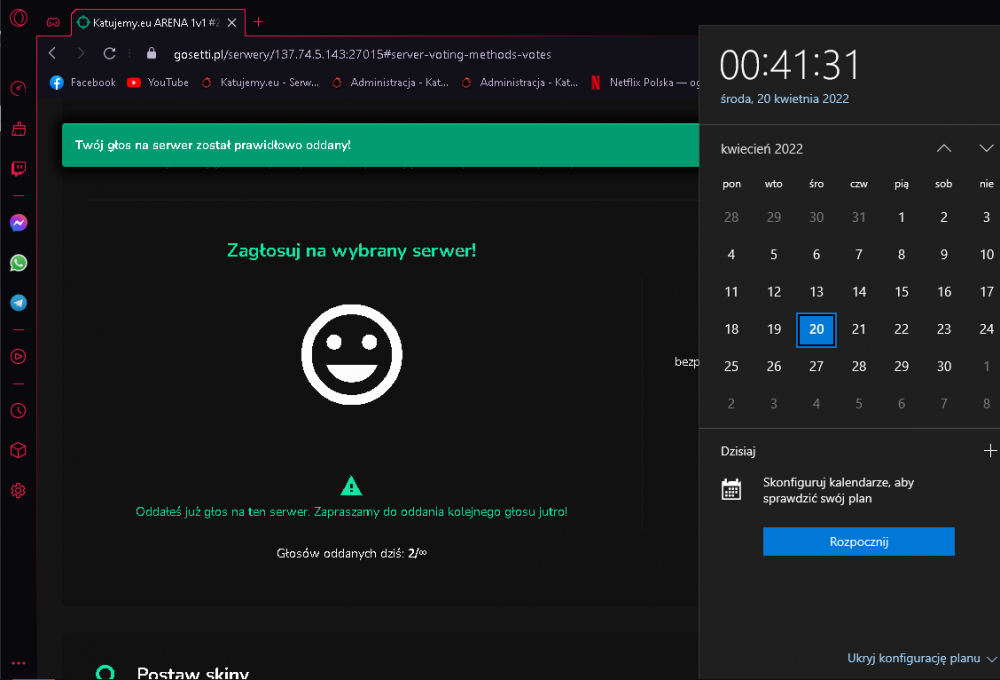Open Settings gear in sidebar

[18, 491]
